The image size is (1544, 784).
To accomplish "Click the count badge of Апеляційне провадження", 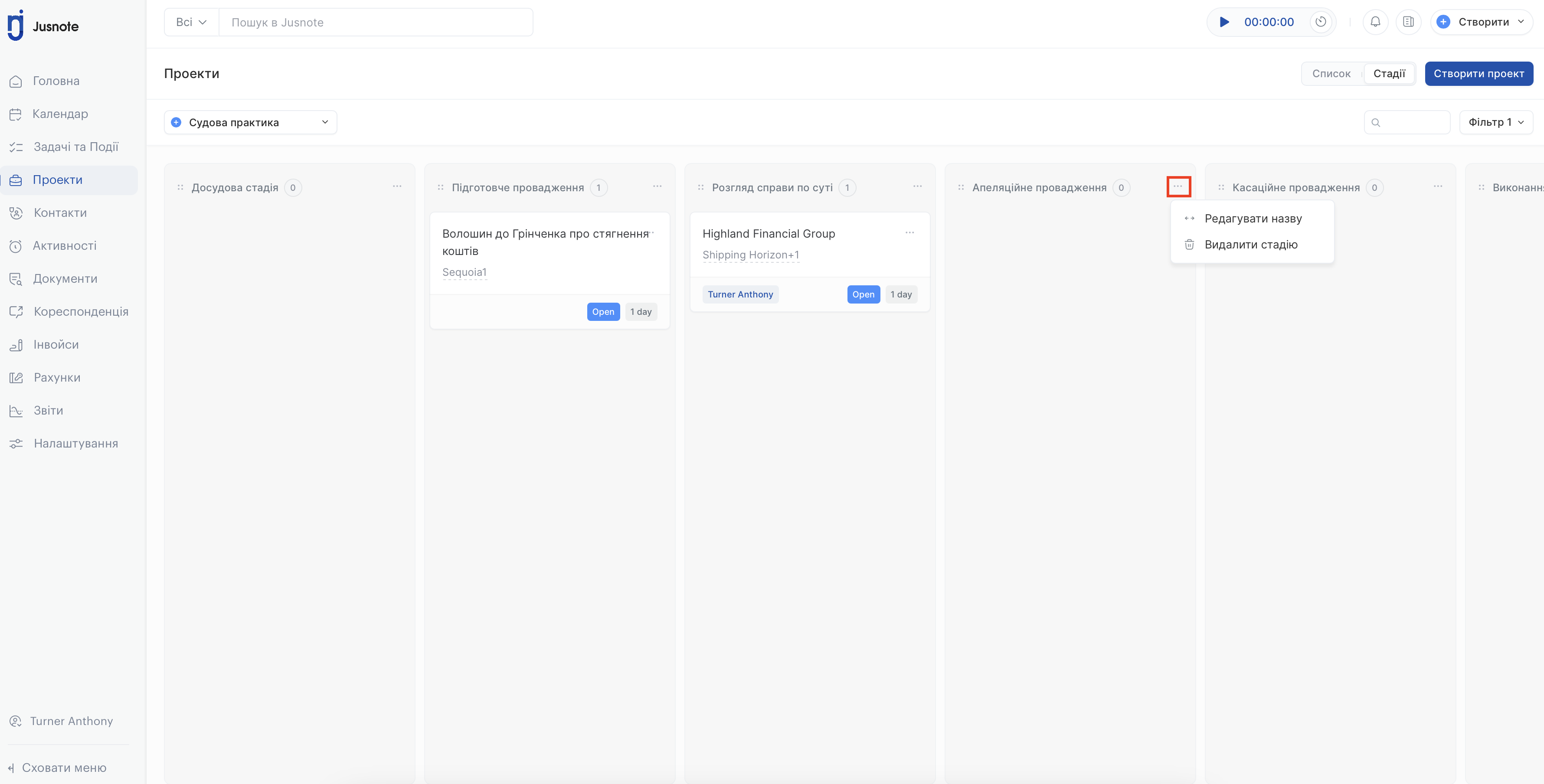I will click(1121, 188).
